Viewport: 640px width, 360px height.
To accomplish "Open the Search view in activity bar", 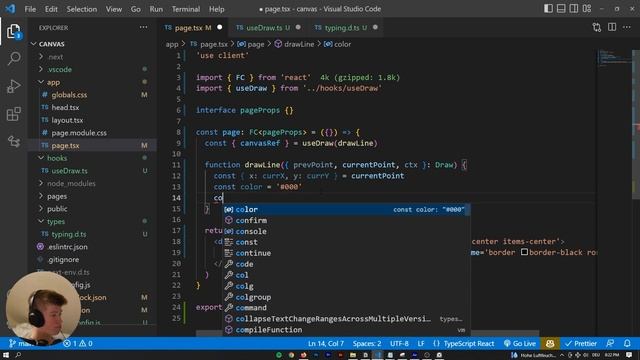I will [x=14, y=58].
